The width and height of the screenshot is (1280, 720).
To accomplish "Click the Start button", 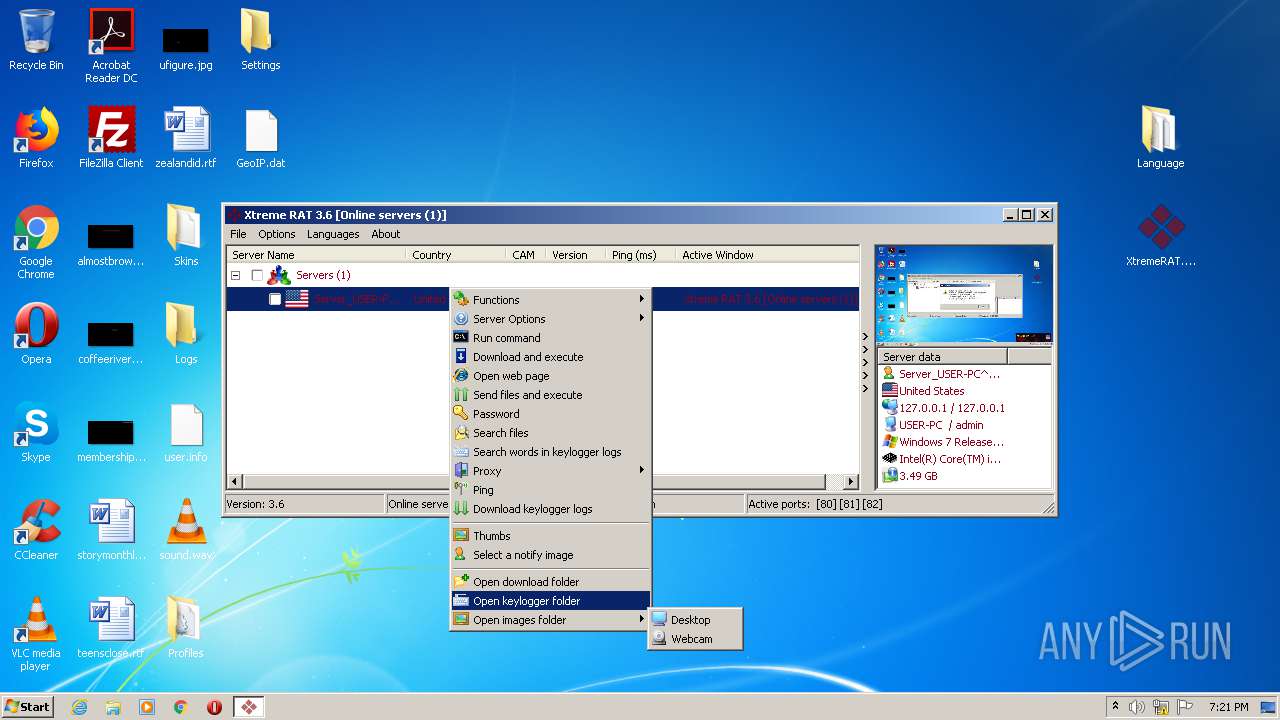I will tap(28, 706).
